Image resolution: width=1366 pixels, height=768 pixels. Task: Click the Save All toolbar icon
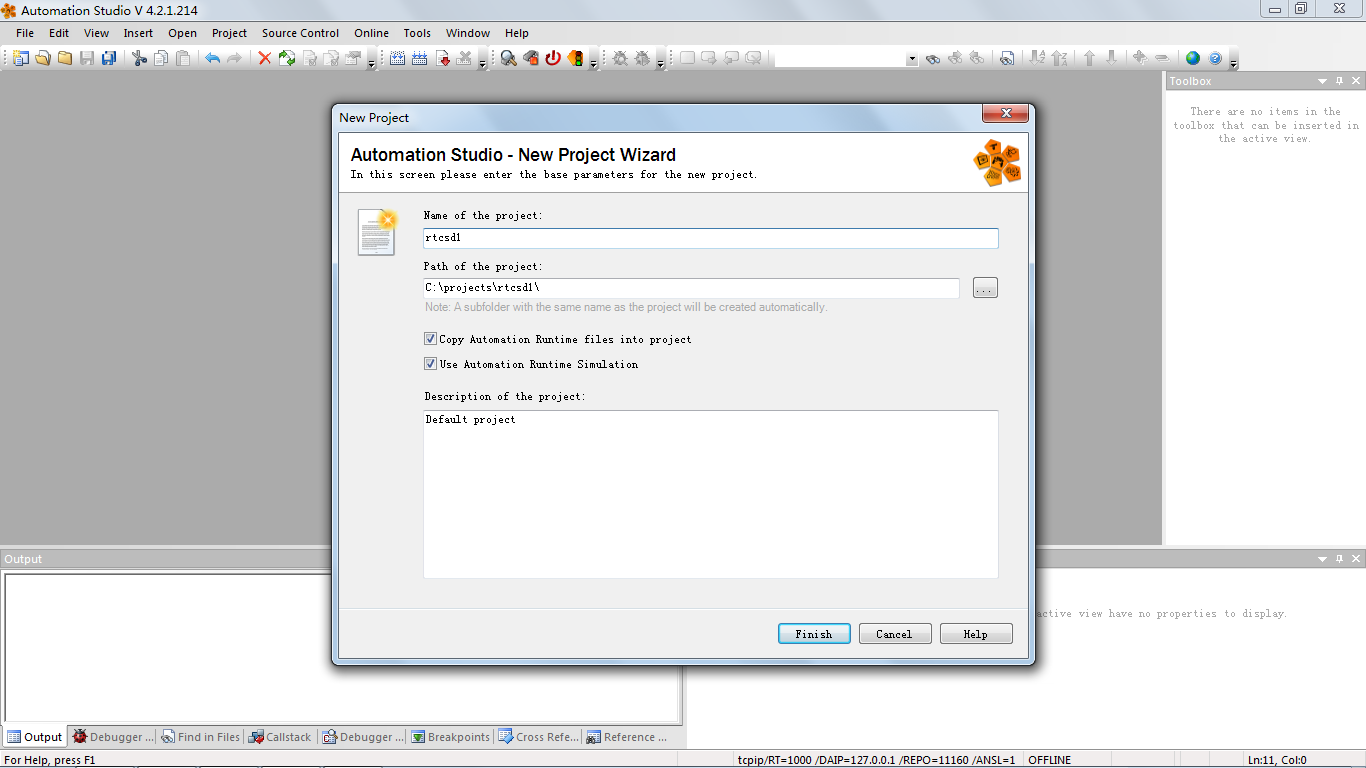tap(109, 58)
